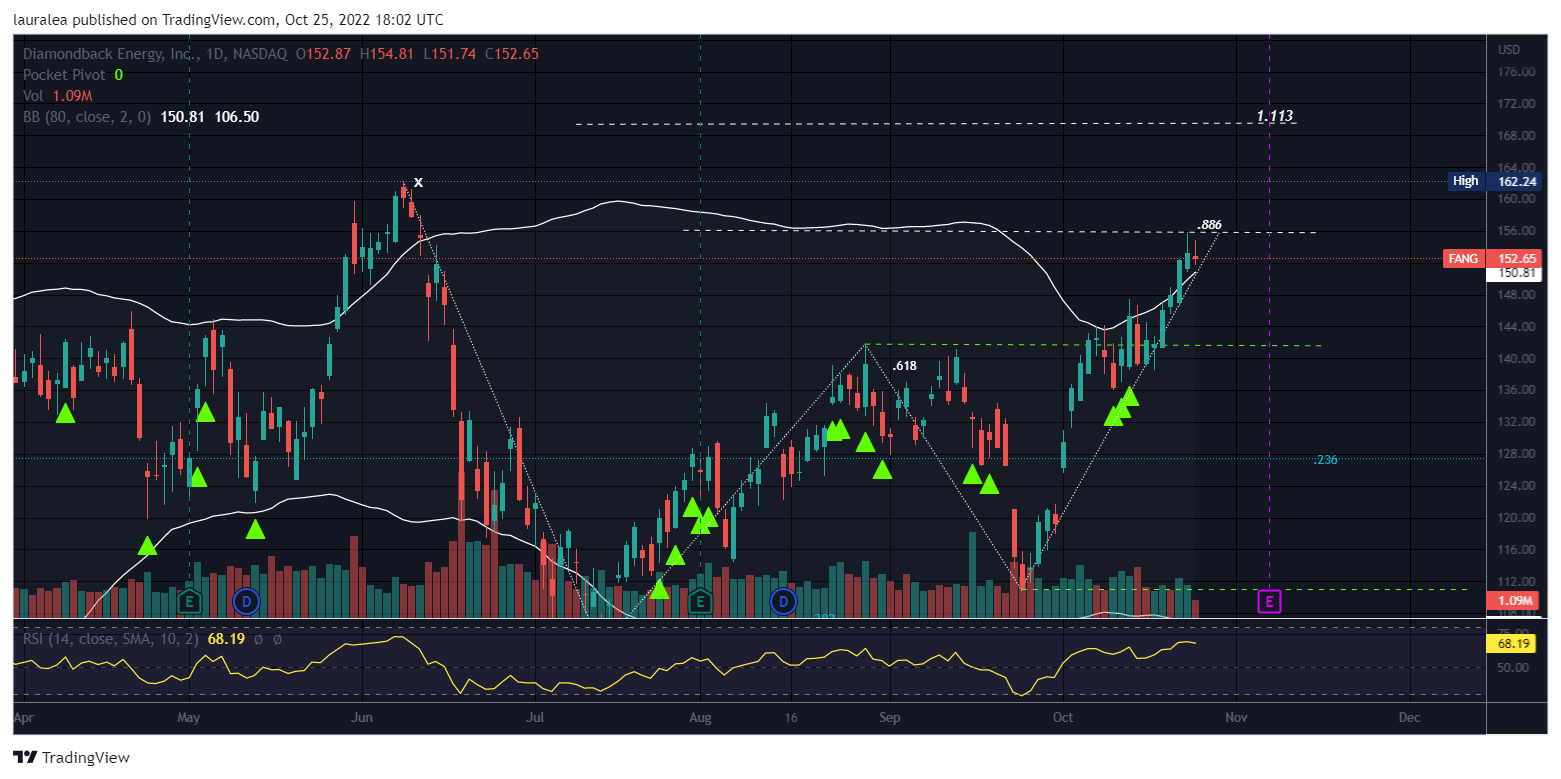Click the red FANG symbol tag

point(1464,259)
